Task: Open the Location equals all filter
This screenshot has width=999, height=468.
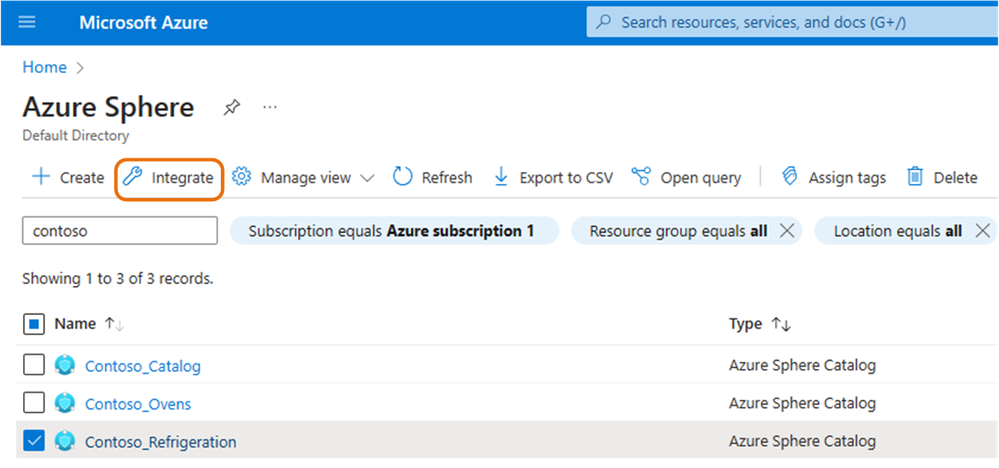Action: click(x=898, y=230)
